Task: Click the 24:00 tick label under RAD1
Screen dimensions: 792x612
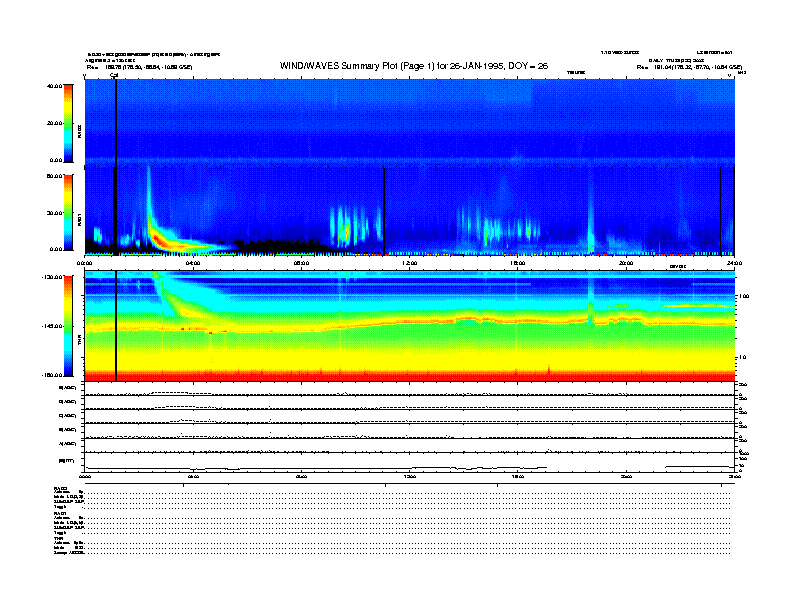Action: point(734,263)
